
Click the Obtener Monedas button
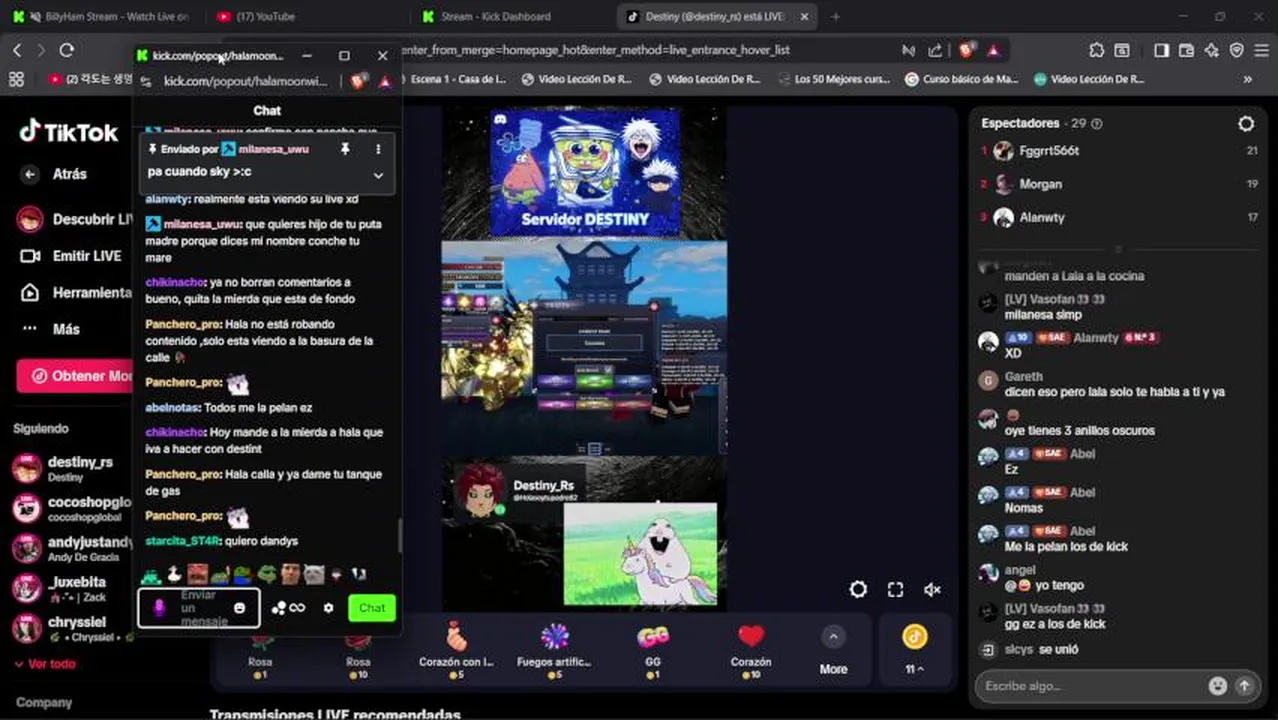(75, 376)
